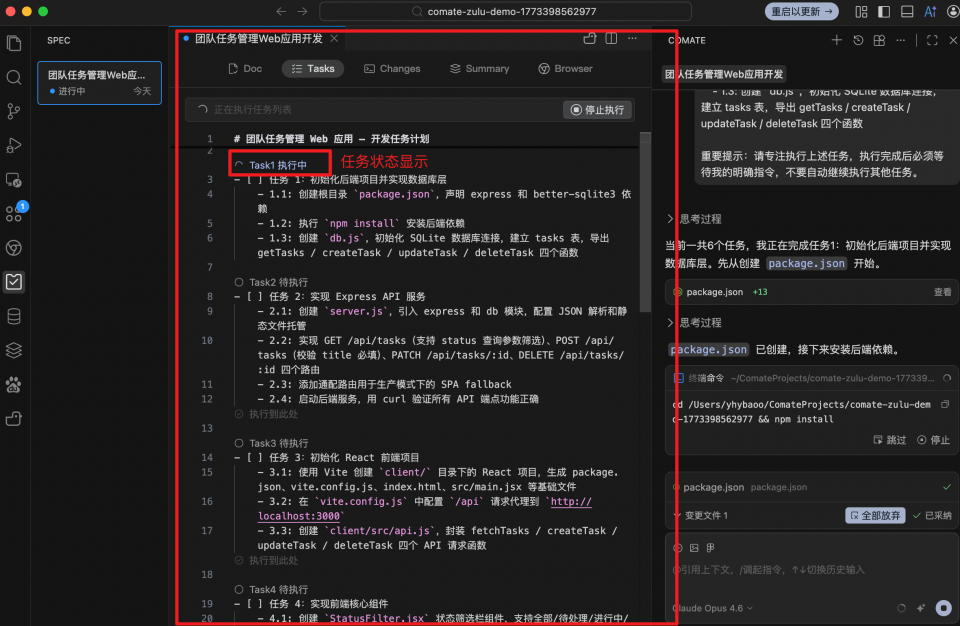The width and height of the screenshot is (960, 626).
Task: Click 执行到此处 below task 2.4
Action: pyautogui.click(x=267, y=414)
